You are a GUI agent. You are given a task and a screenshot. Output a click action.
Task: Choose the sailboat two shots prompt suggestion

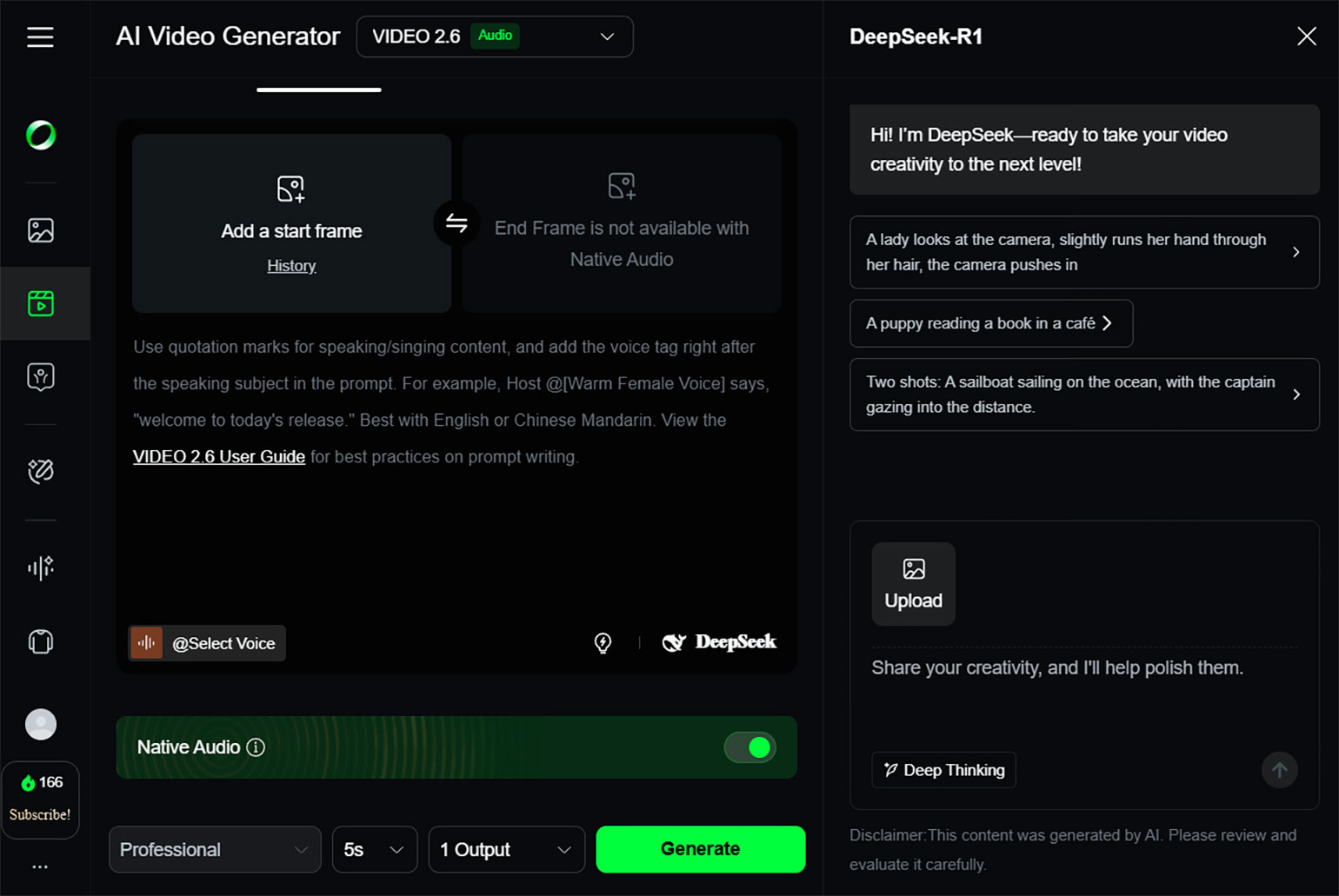tap(1083, 395)
